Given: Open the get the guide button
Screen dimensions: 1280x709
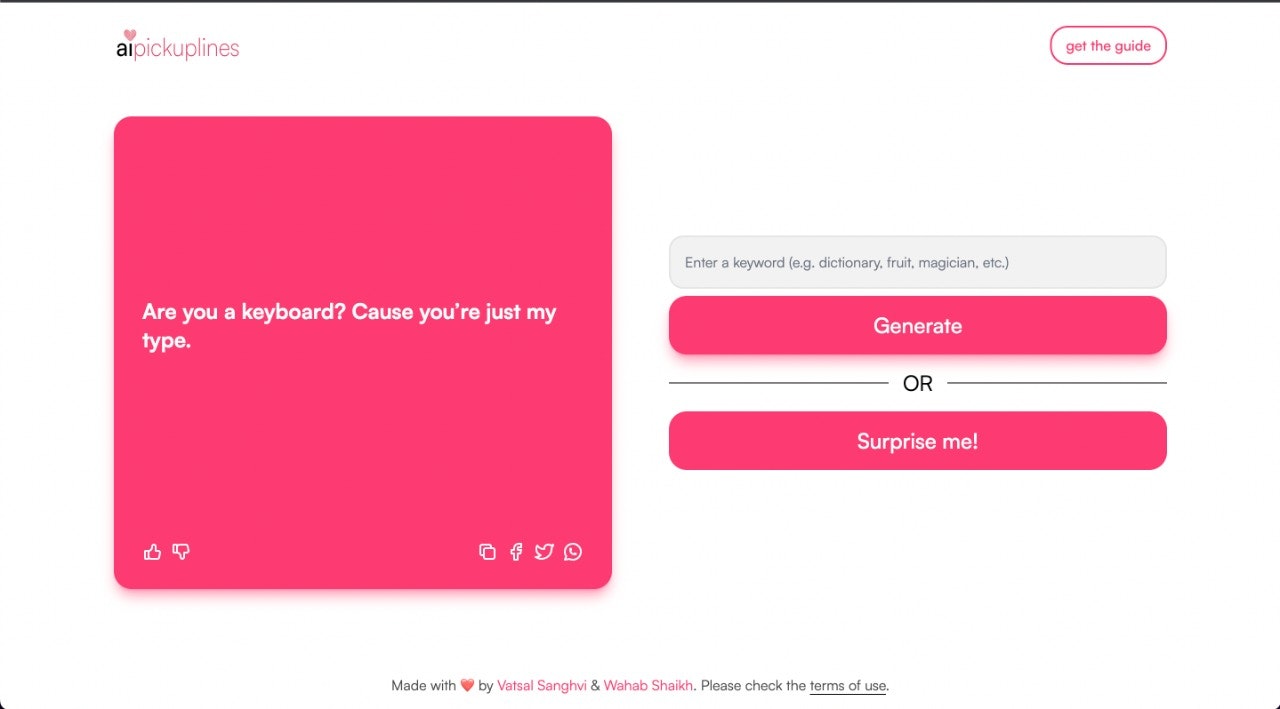Looking at the screenshot, I should tap(1108, 45).
